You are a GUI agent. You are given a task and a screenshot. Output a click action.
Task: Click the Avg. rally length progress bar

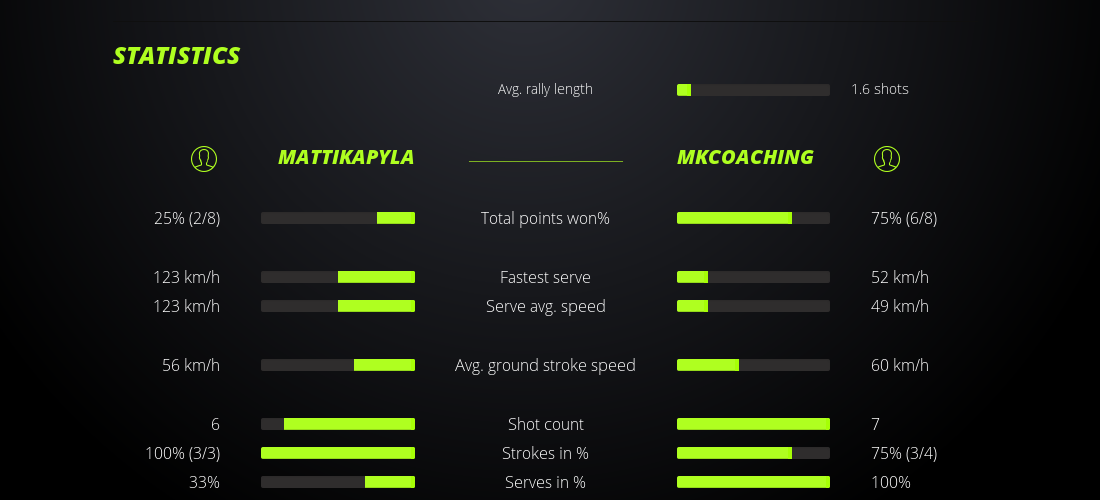click(x=753, y=90)
